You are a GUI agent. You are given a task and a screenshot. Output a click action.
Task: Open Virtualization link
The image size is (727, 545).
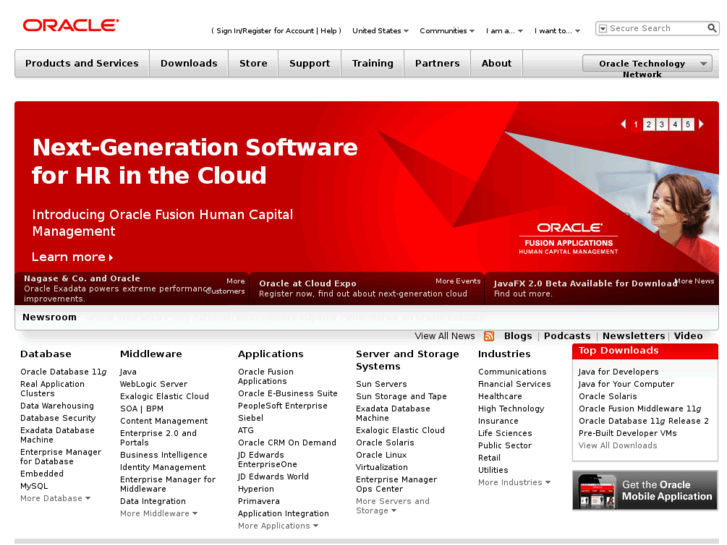(x=382, y=467)
